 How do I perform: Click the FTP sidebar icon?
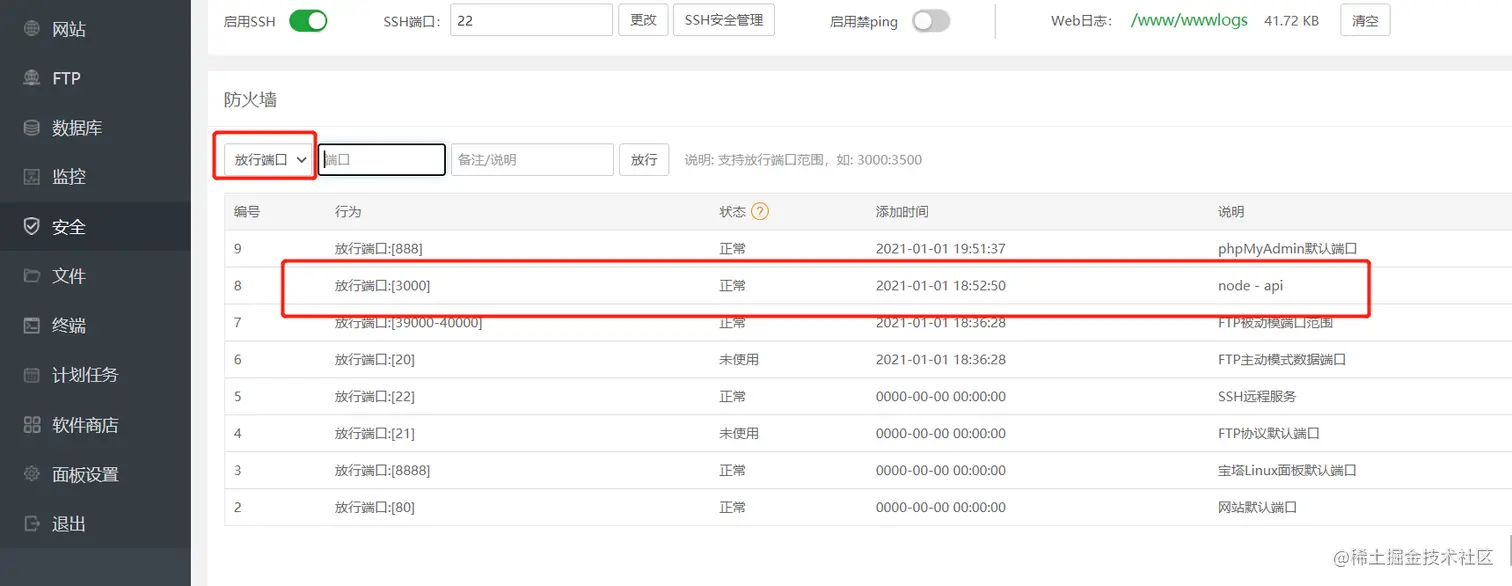click(32, 78)
